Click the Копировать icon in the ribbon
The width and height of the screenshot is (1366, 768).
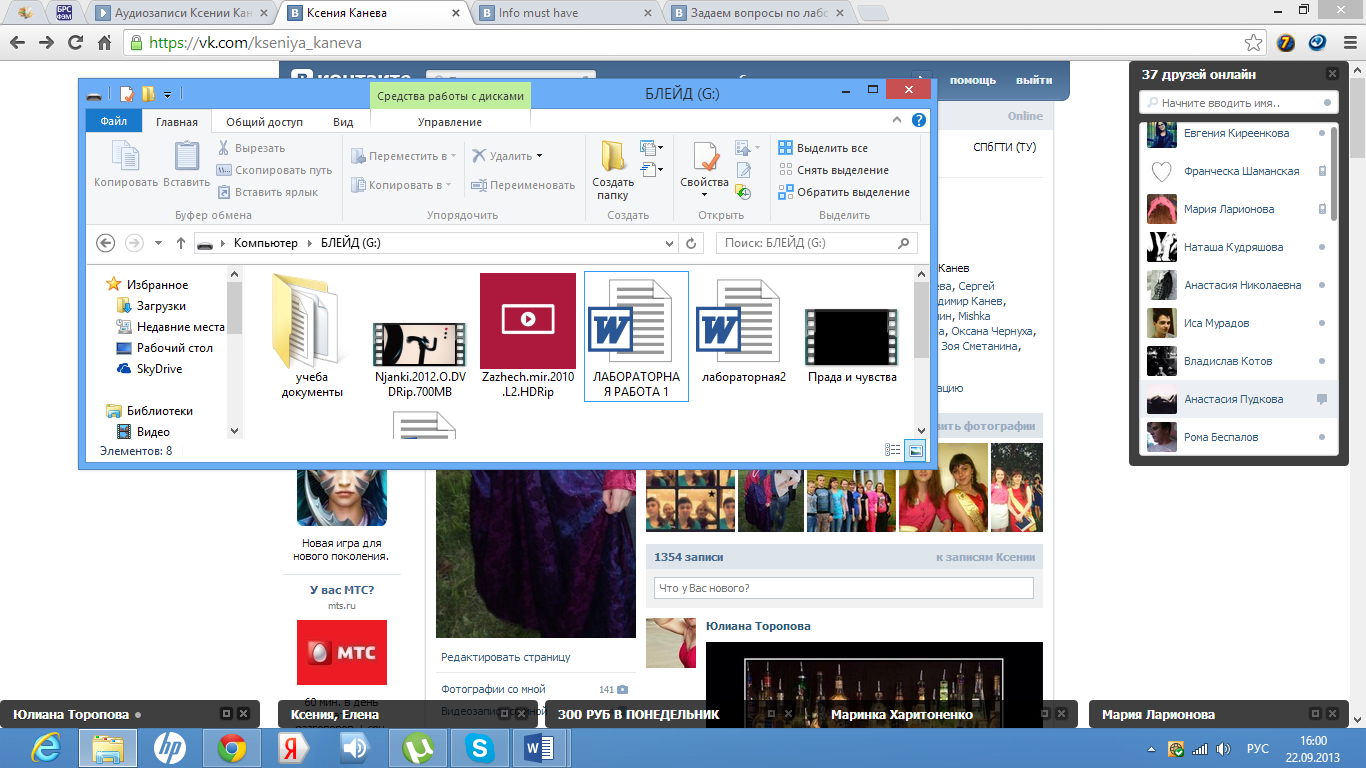point(126,164)
